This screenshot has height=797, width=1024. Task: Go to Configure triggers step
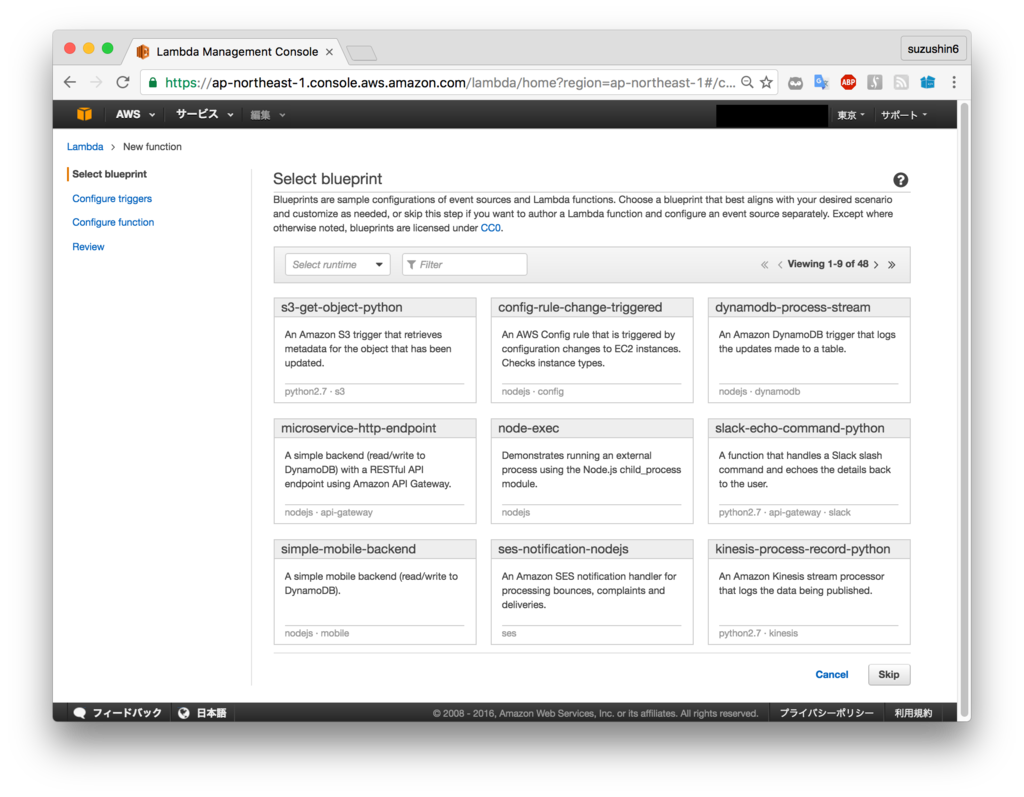tap(112, 199)
